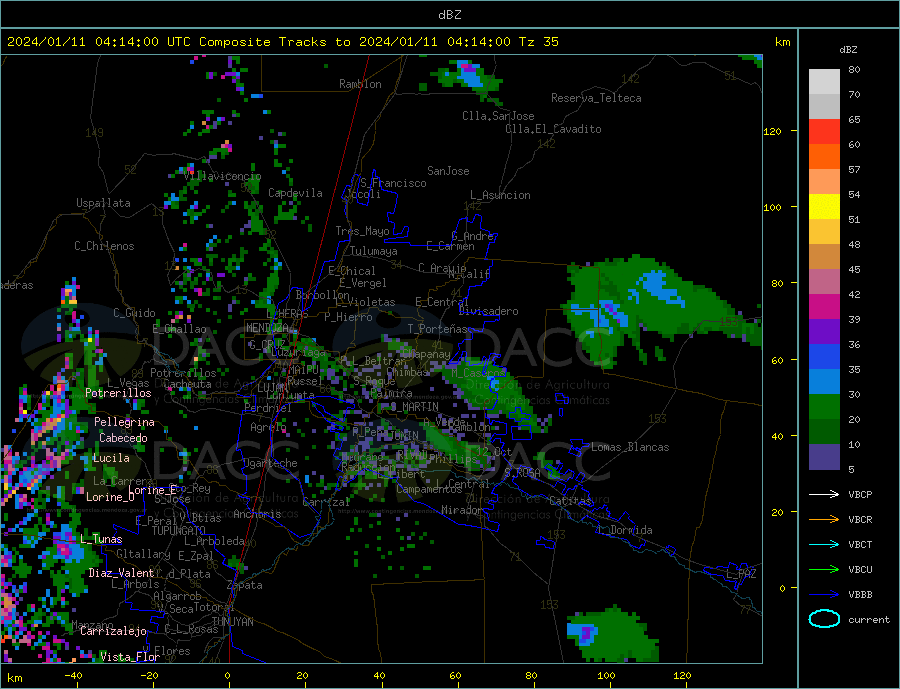Image resolution: width=900 pixels, height=689 pixels.
Task: Click the 'VBCP' legend label
Action: (860, 494)
